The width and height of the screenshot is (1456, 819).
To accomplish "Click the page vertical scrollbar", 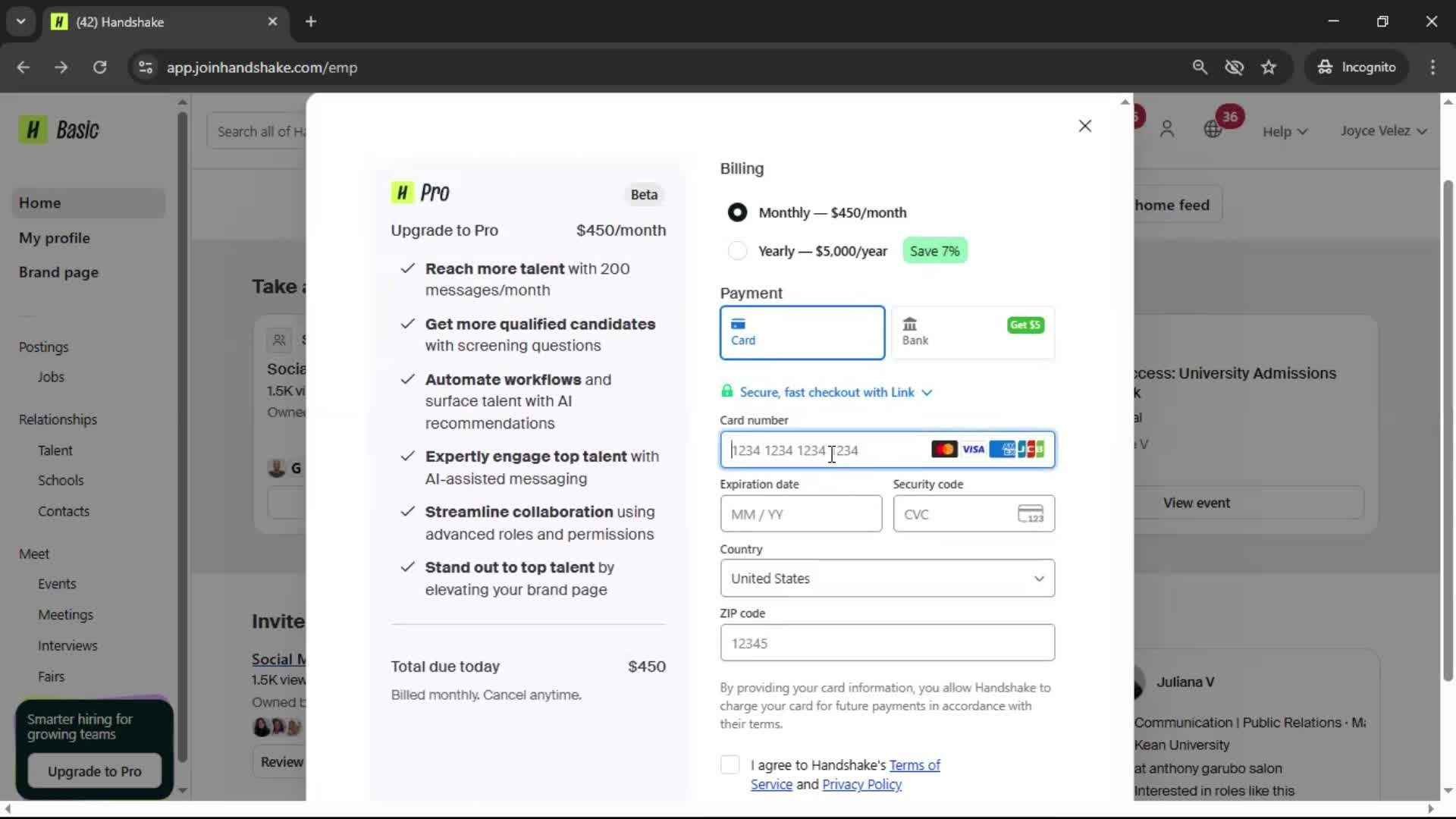I will [x=1448, y=431].
